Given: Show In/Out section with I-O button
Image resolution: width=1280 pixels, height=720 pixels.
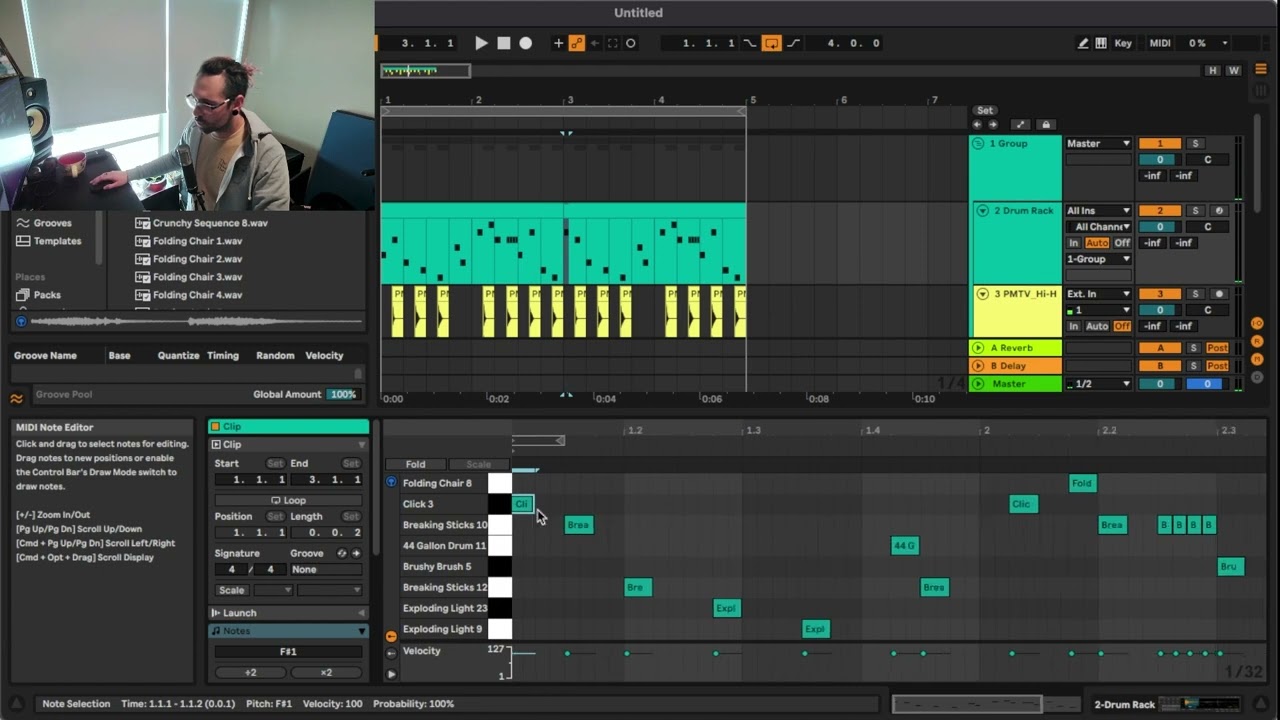Looking at the screenshot, I should pos(1257,324).
